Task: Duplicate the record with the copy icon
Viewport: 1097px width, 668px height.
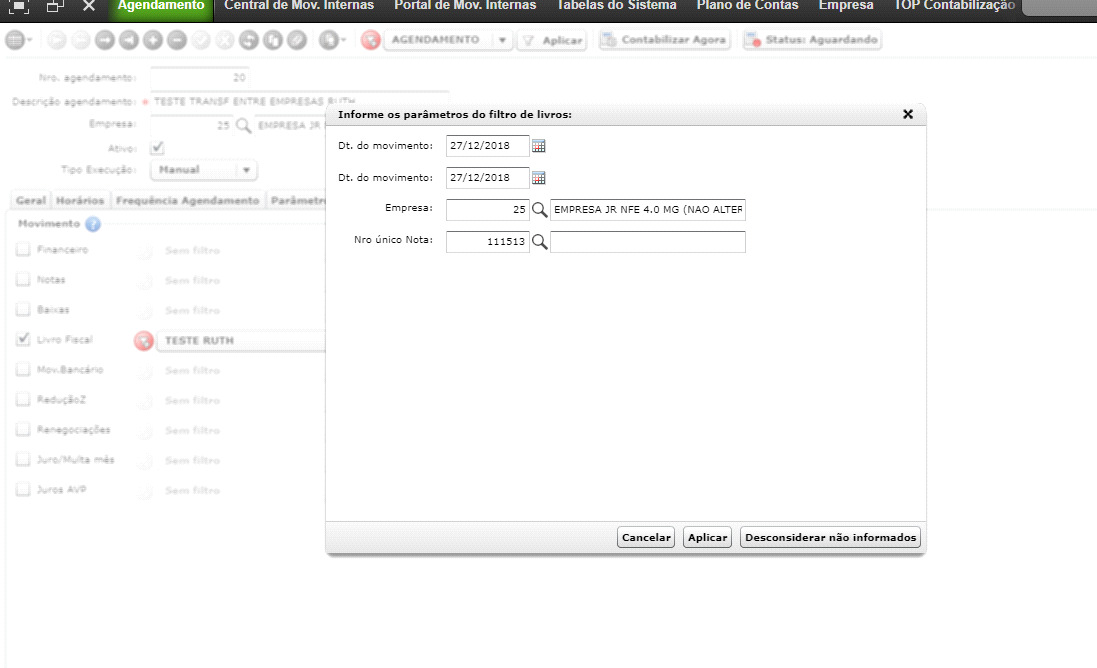Action: click(x=273, y=41)
